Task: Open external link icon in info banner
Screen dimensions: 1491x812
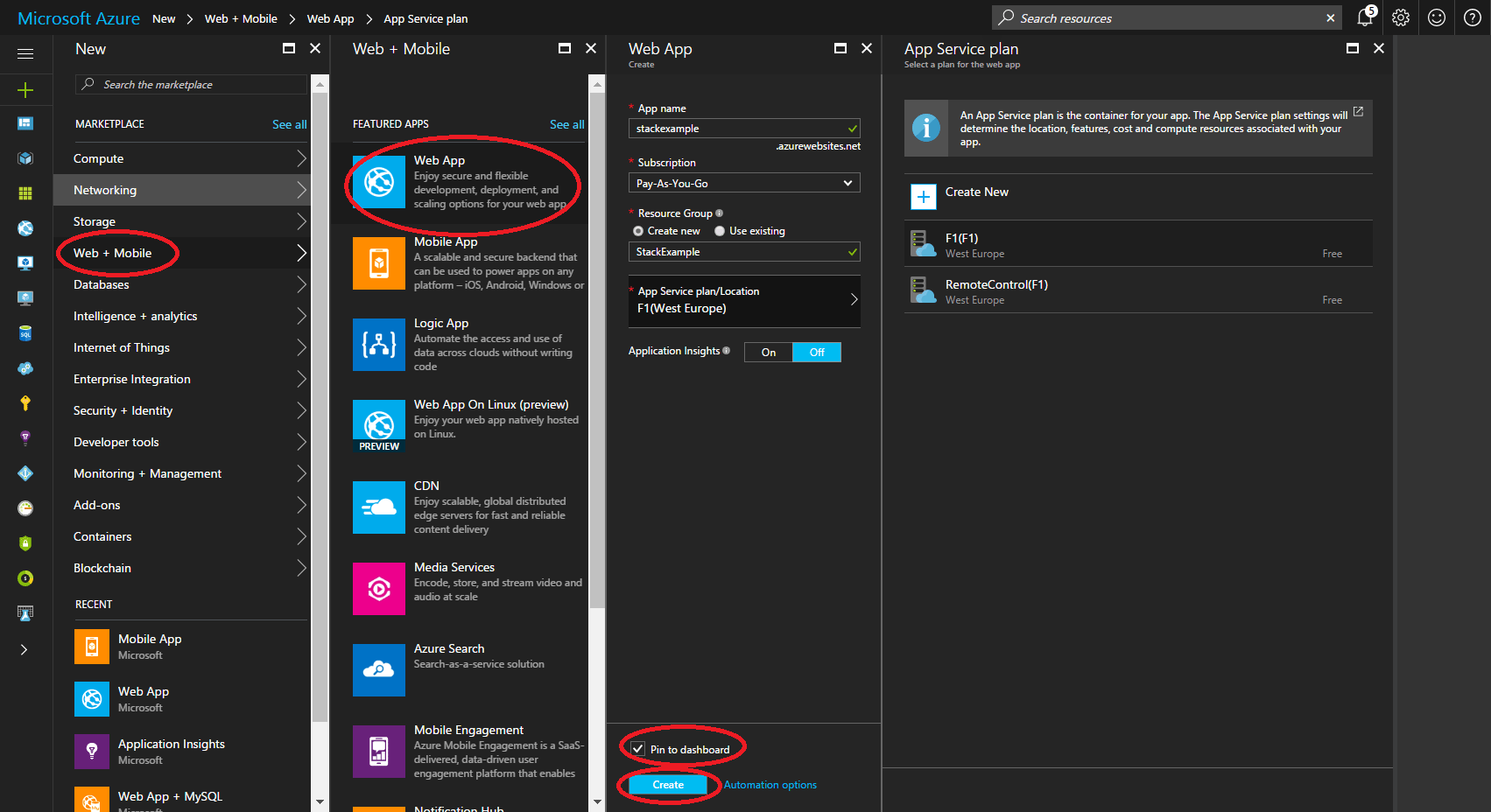Action: [1358, 112]
